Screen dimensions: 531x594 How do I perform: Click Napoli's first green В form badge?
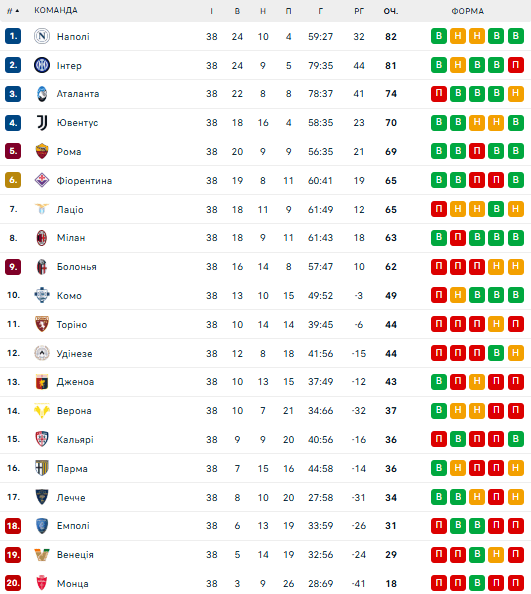[x=439, y=36]
